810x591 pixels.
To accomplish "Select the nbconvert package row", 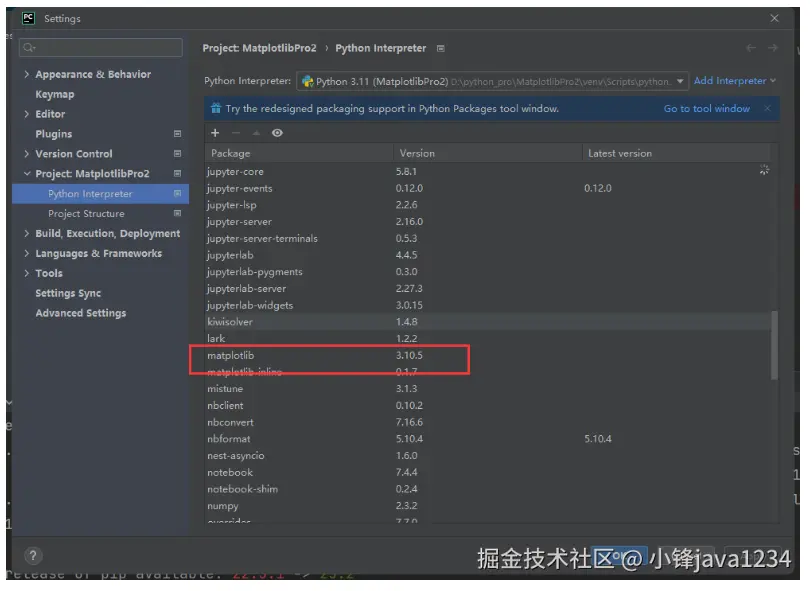I will (x=487, y=422).
